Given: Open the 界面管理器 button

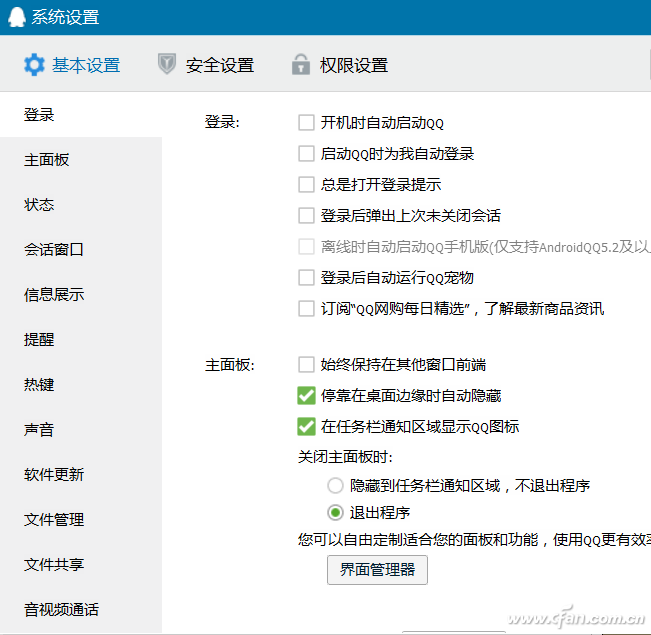Looking at the screenshot, I should 377,569.
